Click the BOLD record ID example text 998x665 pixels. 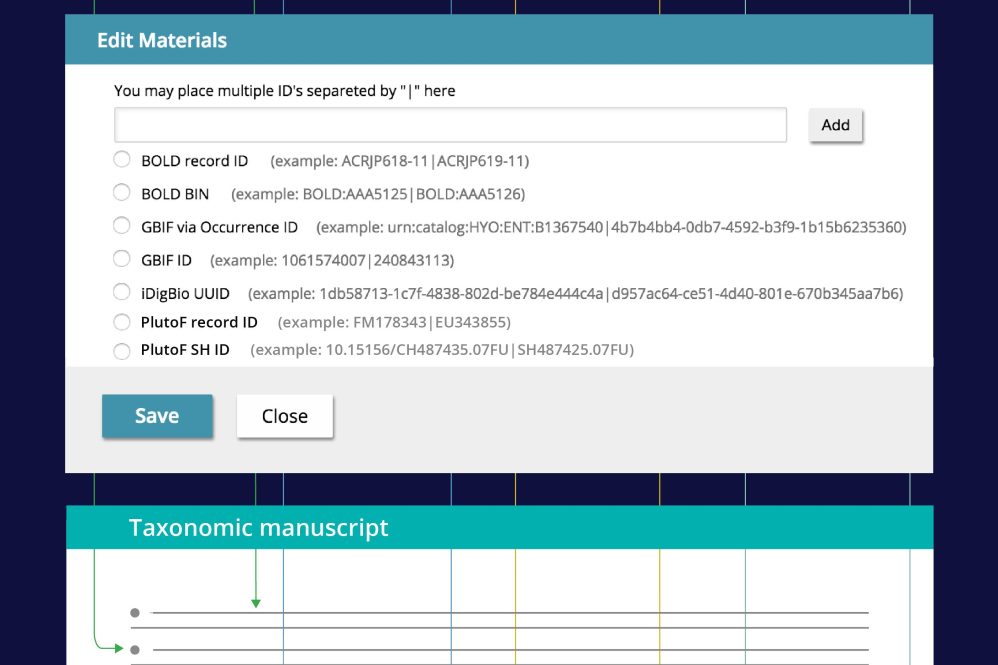pos(400,161)
